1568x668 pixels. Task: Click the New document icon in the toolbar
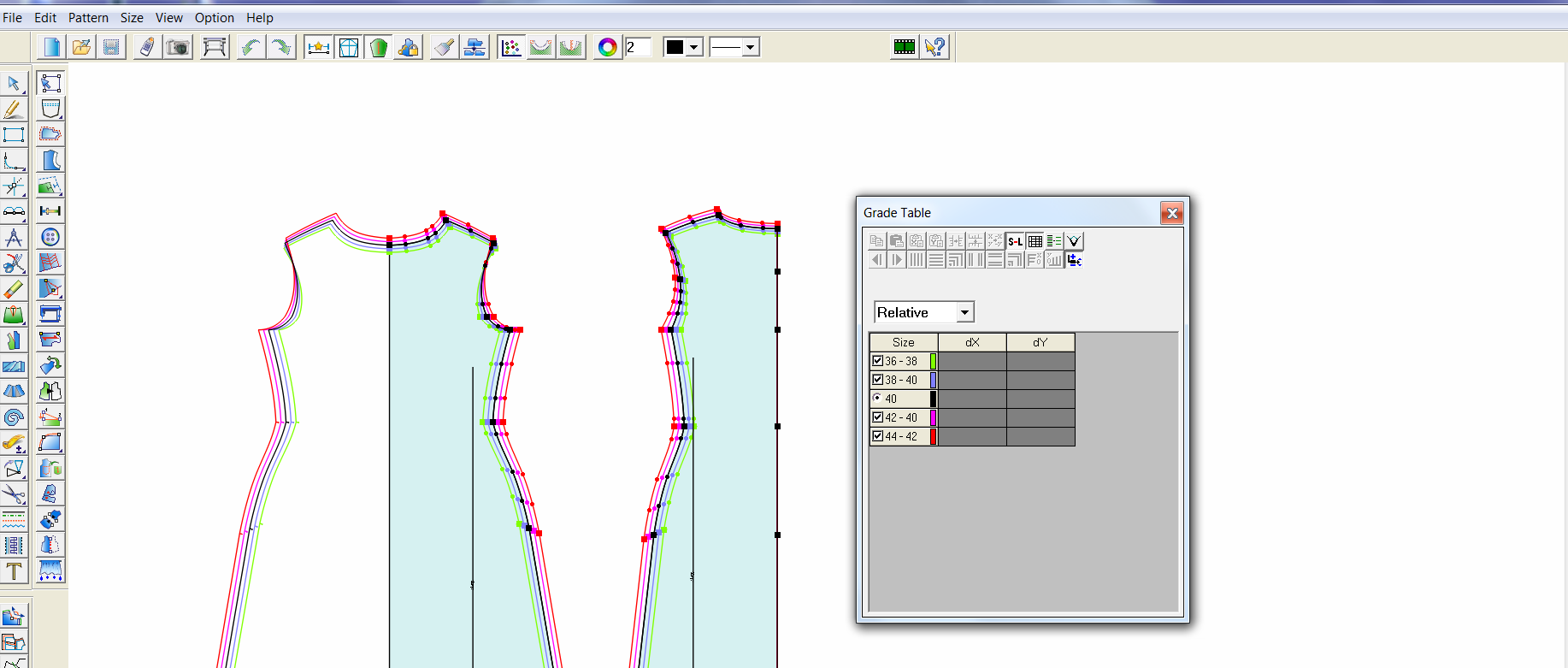[51, 47]
